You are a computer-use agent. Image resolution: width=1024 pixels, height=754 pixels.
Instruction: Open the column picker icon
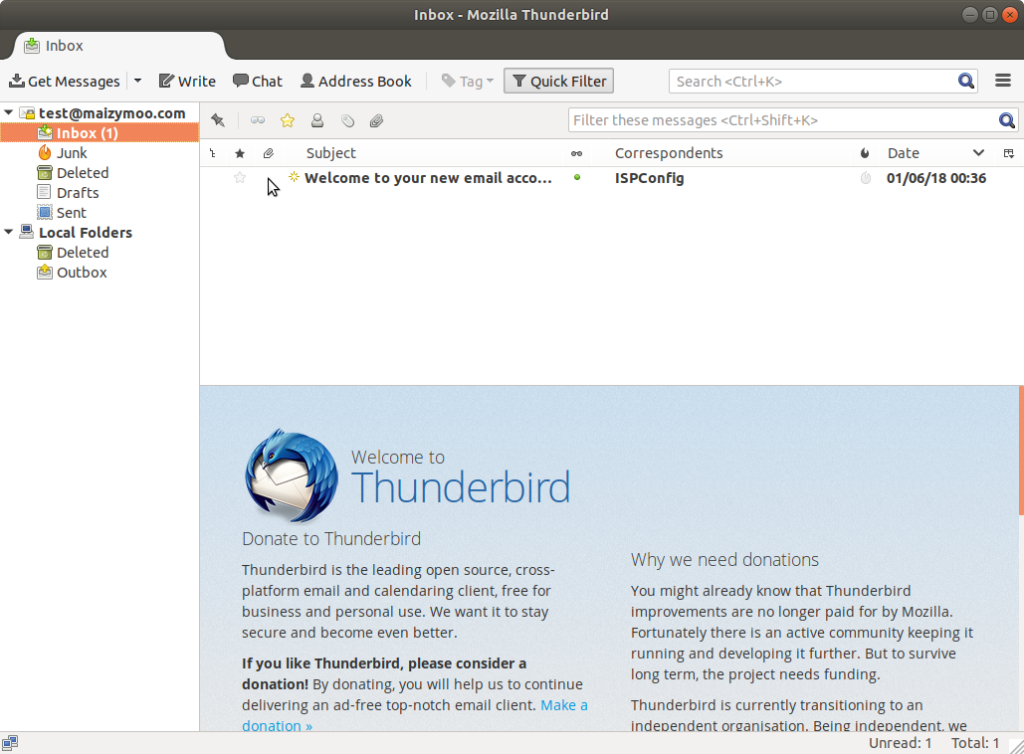1008,153
